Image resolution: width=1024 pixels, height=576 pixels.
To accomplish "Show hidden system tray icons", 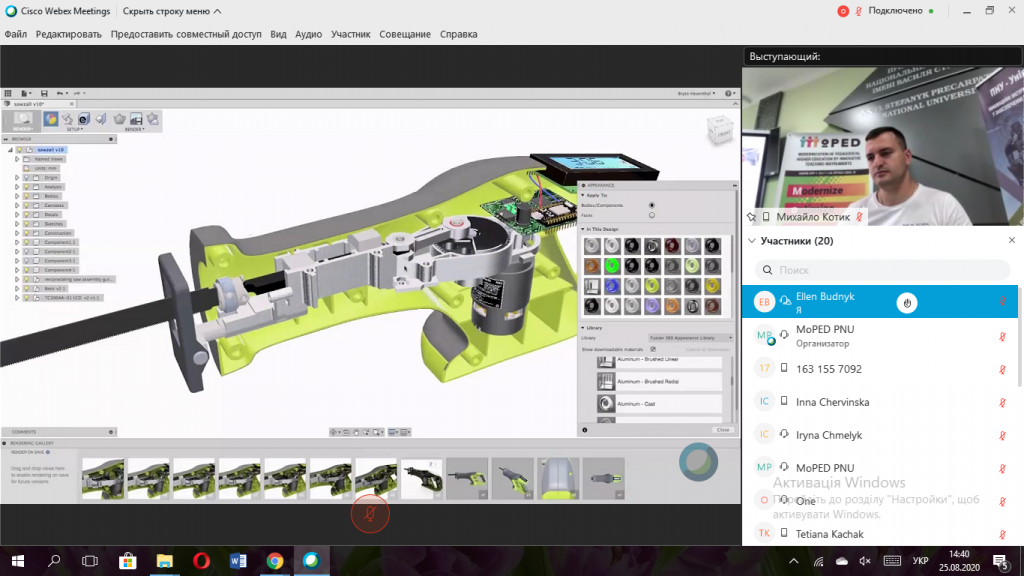I will pos(793,561).
